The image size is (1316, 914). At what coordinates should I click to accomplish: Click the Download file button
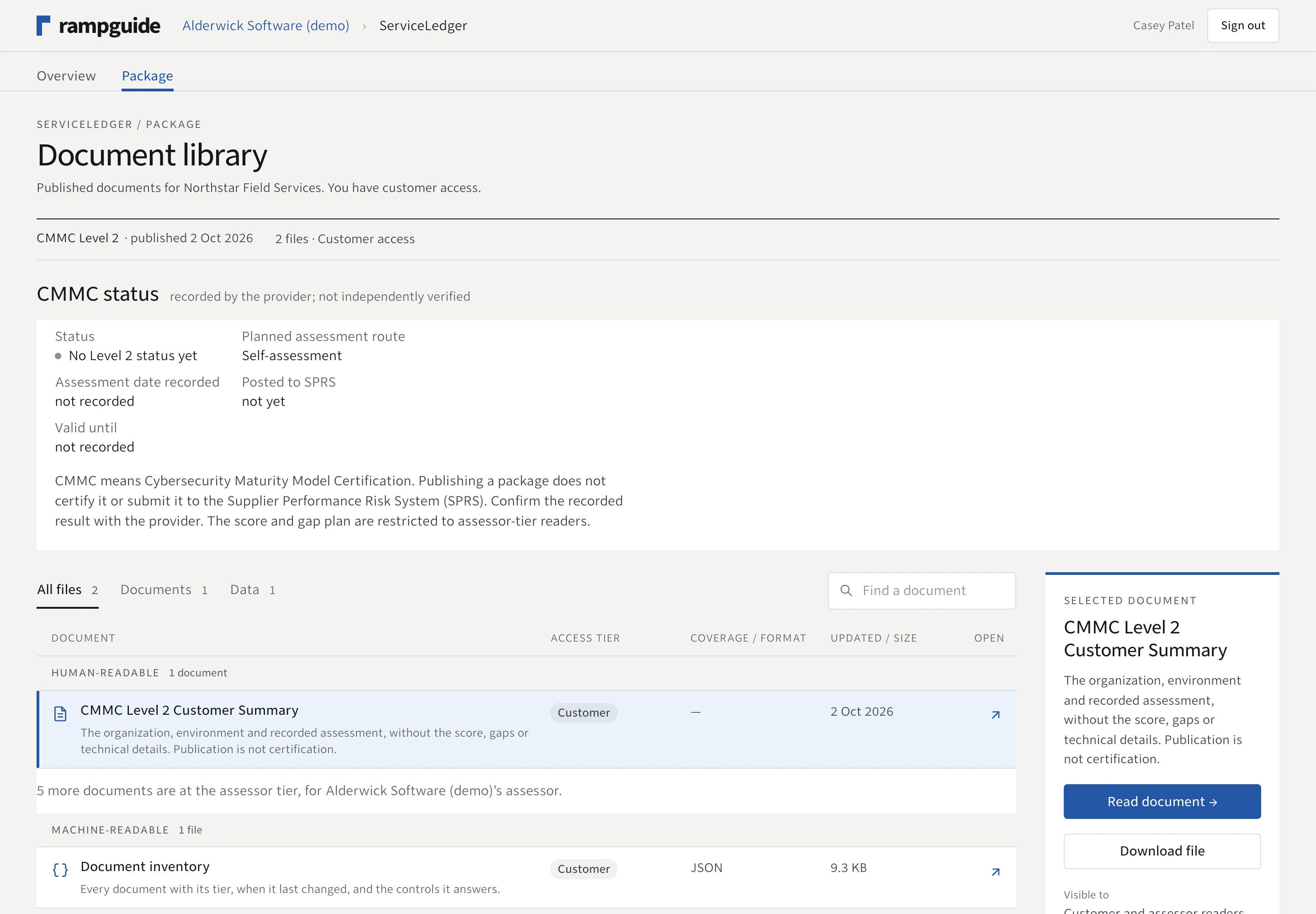pos(1162,851)
